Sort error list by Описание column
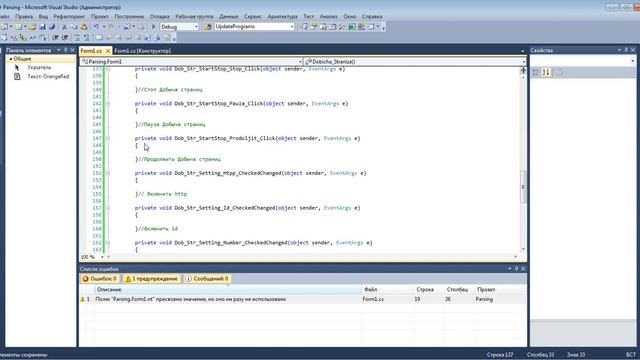This screenshot has width=640, height=360. 228,289
